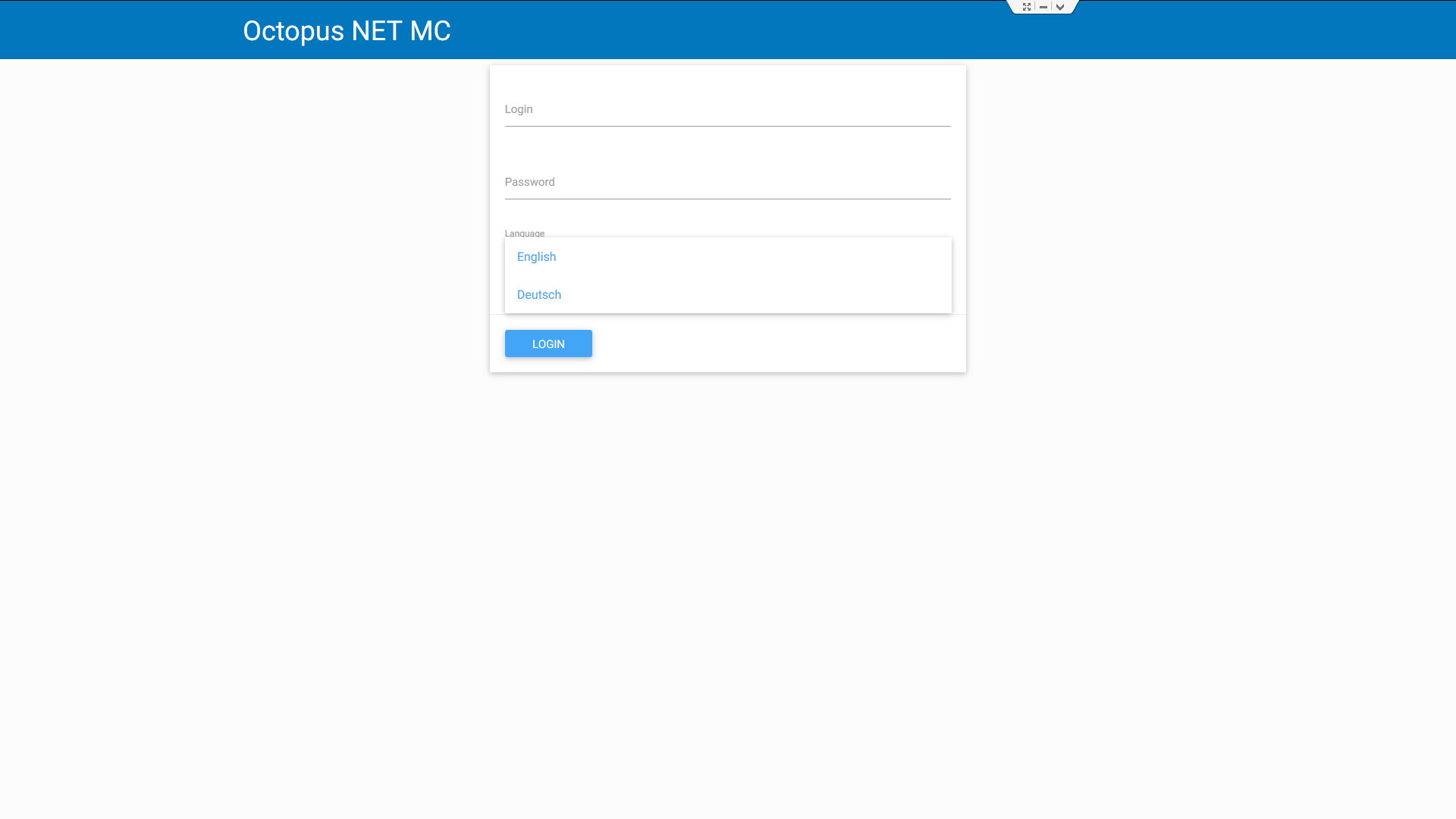Expand the downward chevron in top tab
Screen dimensions: 1456x819
(1060, 7)
